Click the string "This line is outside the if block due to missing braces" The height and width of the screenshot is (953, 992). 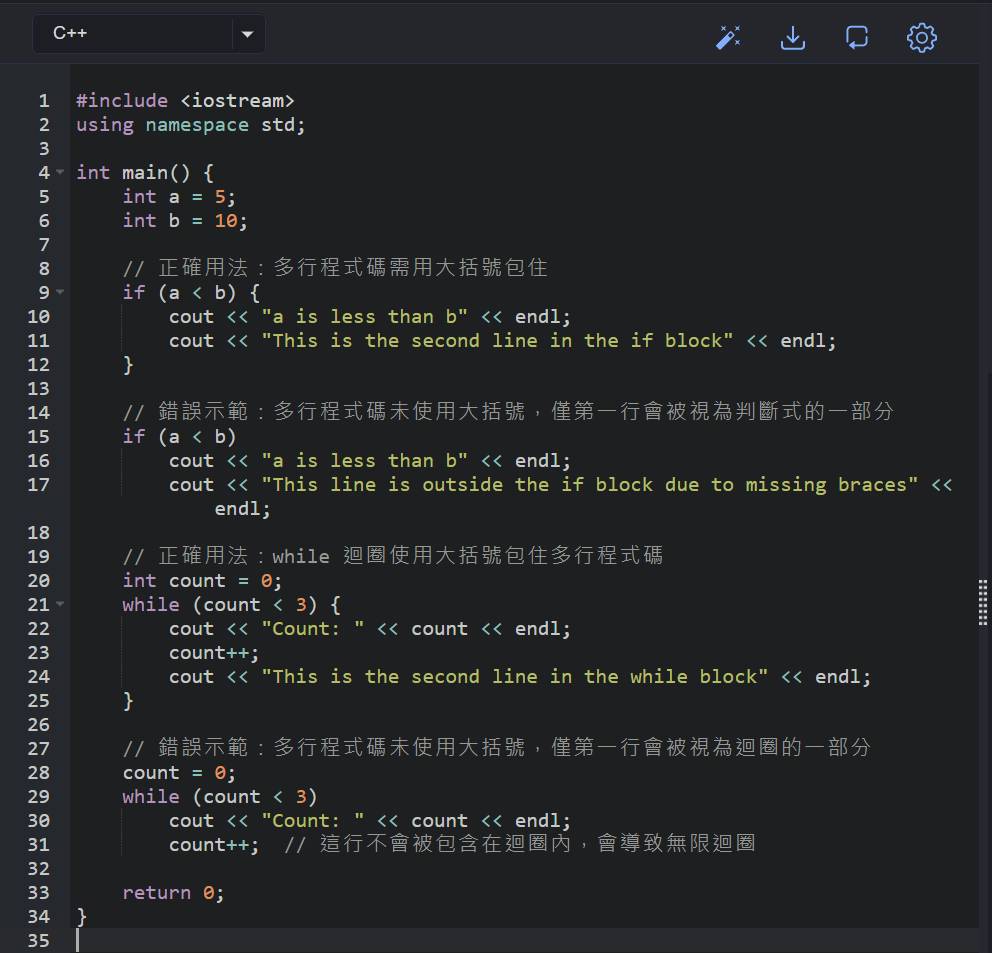(x=590, y=485)
